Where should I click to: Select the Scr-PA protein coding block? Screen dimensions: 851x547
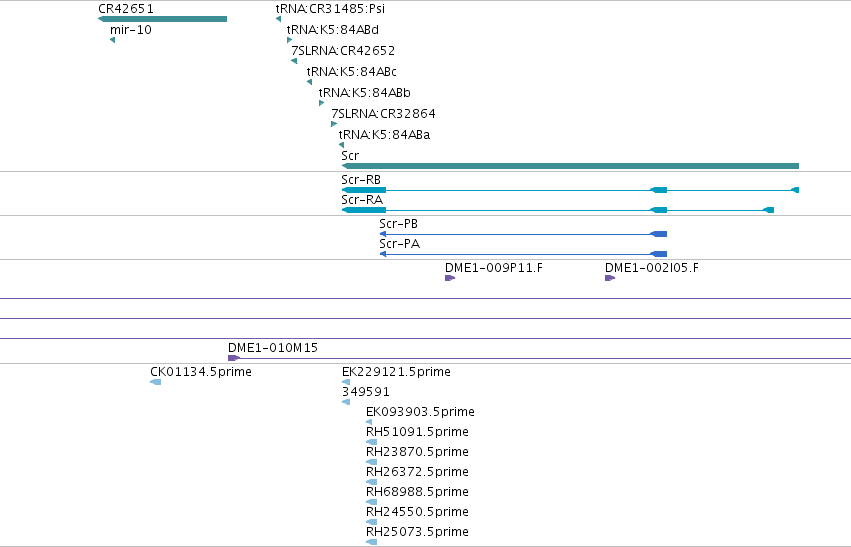tap(658, 254)
